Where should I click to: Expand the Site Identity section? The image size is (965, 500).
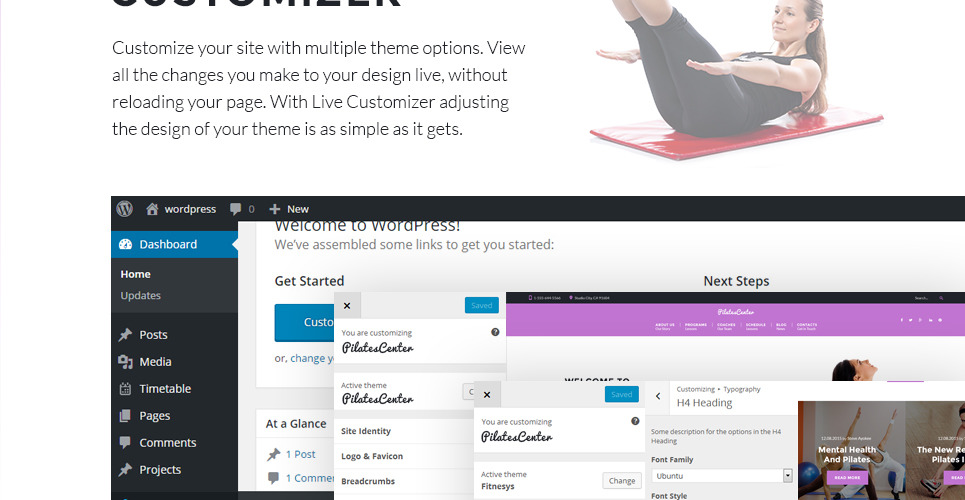tap(404, 431)
